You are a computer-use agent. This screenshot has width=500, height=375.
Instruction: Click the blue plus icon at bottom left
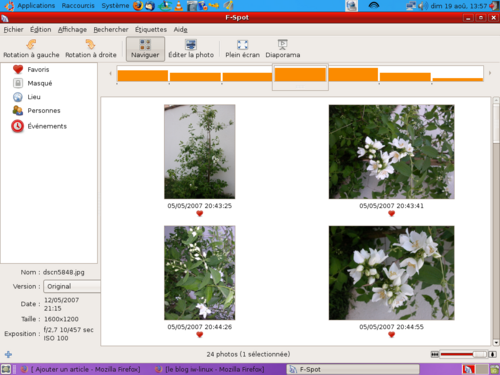8,354
